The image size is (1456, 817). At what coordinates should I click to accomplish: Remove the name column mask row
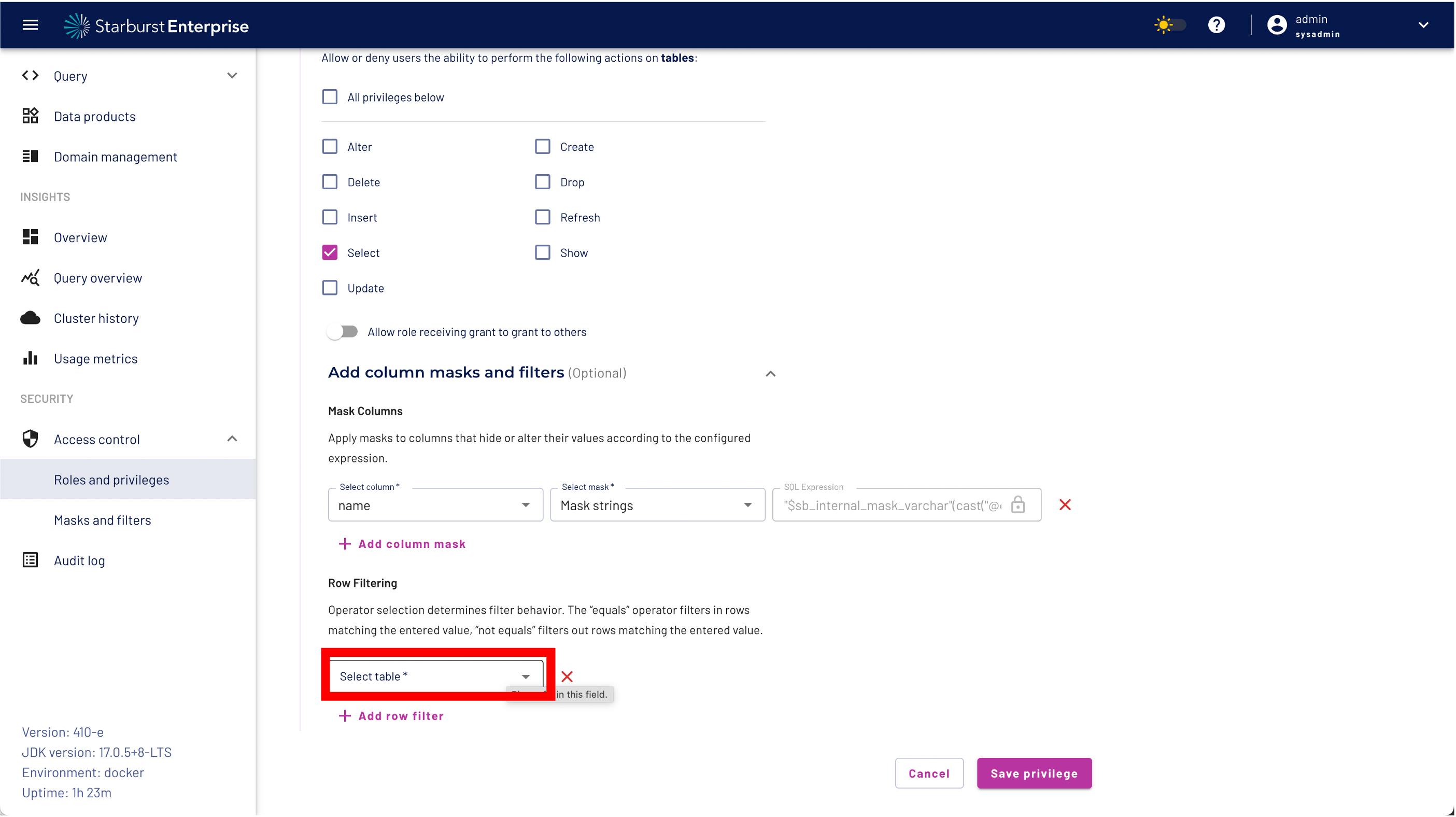tap(1065, 504)
